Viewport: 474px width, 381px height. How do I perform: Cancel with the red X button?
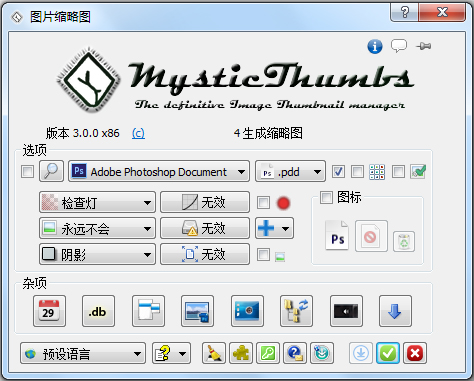[415, 353]
